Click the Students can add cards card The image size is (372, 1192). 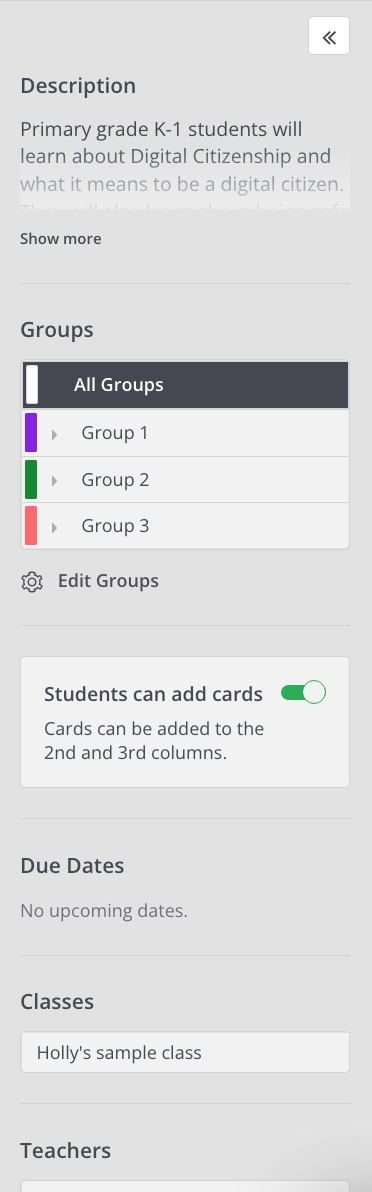[x=185, y=722]
